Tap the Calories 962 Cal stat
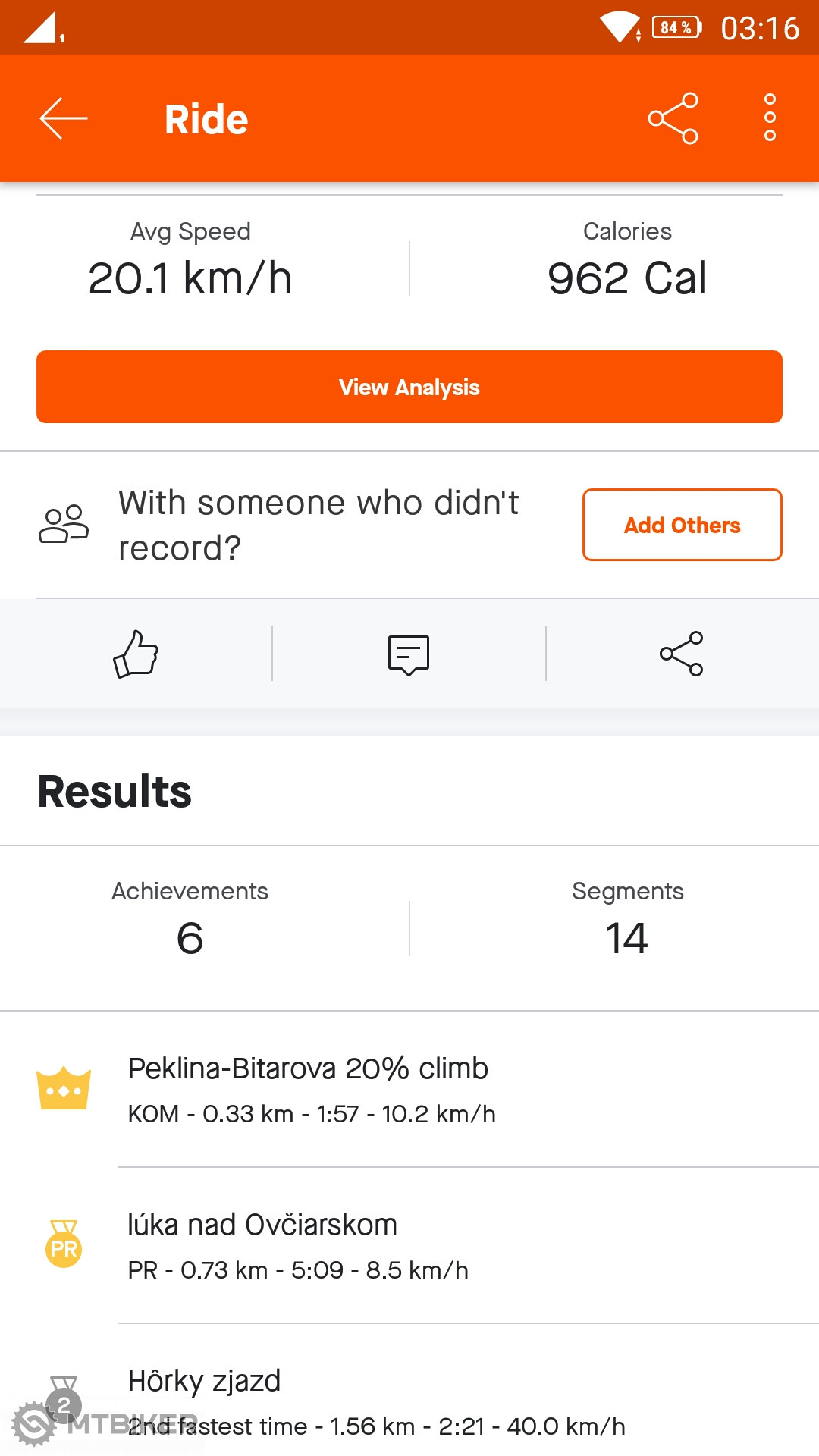Viewport: 819px width, 1456px height. click(627, 260)
